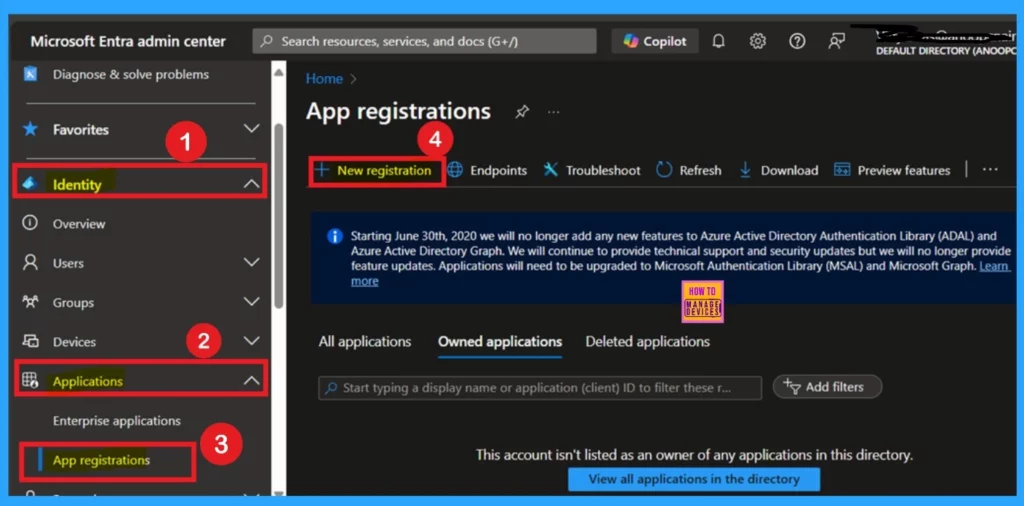
Task: Click the Applications grid icon
Action: point(30,380)
